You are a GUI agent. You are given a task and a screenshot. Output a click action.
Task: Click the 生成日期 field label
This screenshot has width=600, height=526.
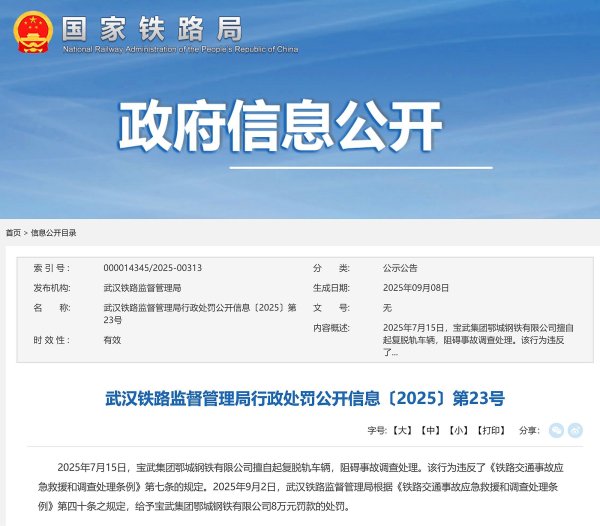[x=331, y=288]
